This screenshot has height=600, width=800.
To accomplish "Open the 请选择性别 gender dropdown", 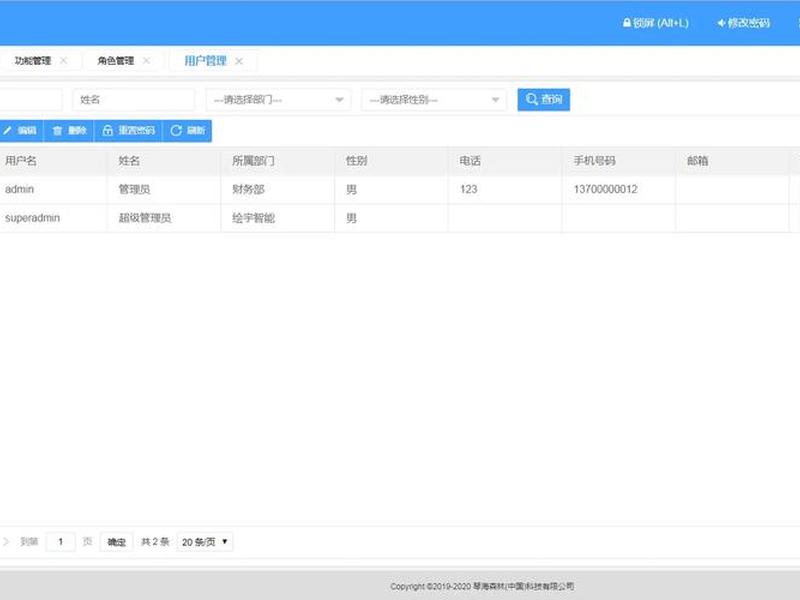I will (x=434, y=99).
